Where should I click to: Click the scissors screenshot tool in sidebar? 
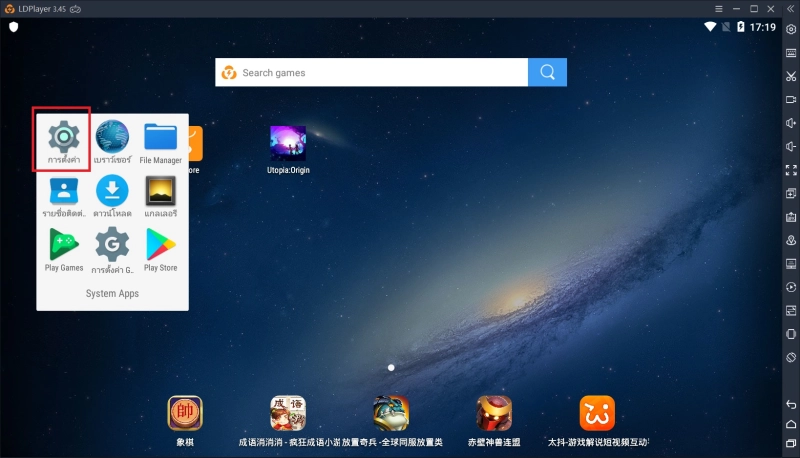point(791,76)
